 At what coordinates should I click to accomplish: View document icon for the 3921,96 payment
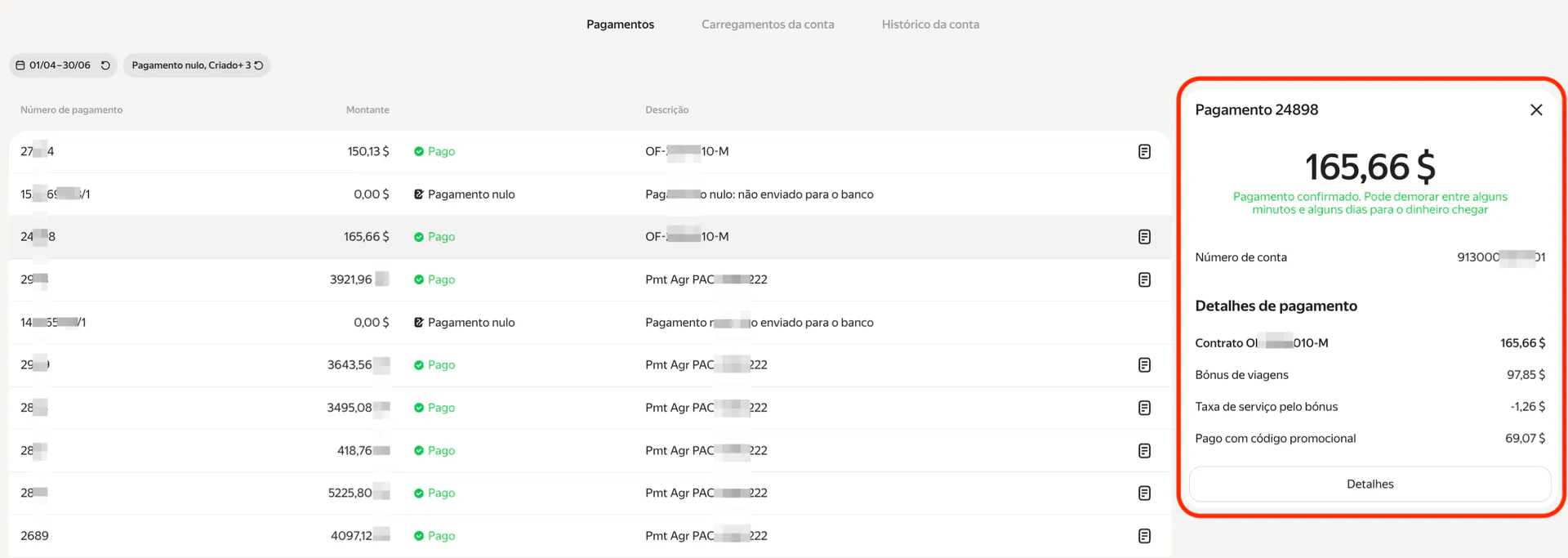1144,279
